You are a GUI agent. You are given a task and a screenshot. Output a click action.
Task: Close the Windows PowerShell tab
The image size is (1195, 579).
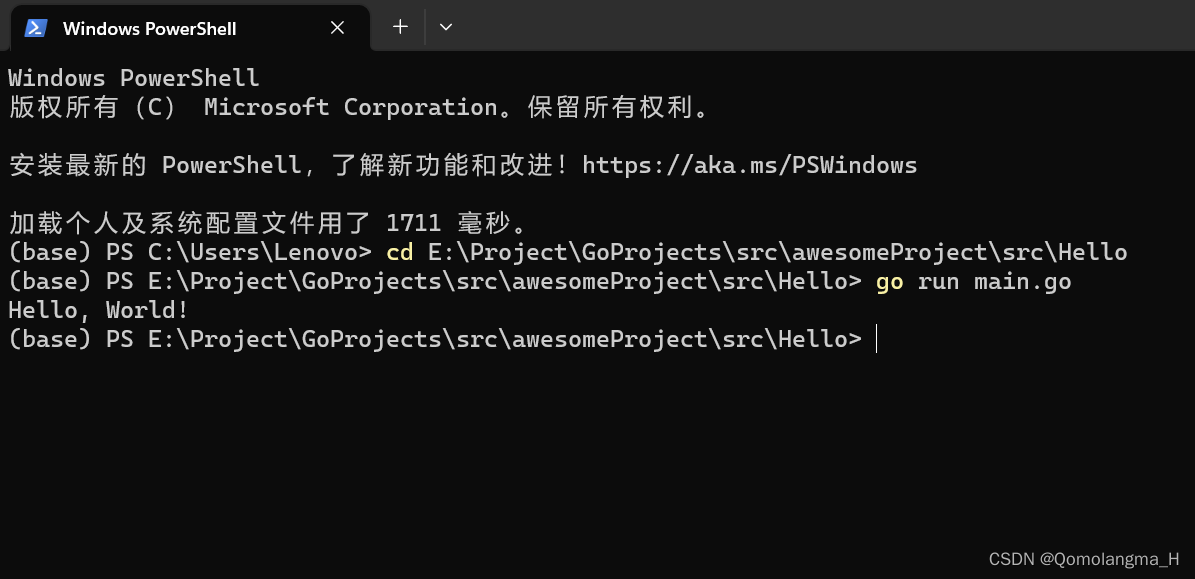coord(338,28)
